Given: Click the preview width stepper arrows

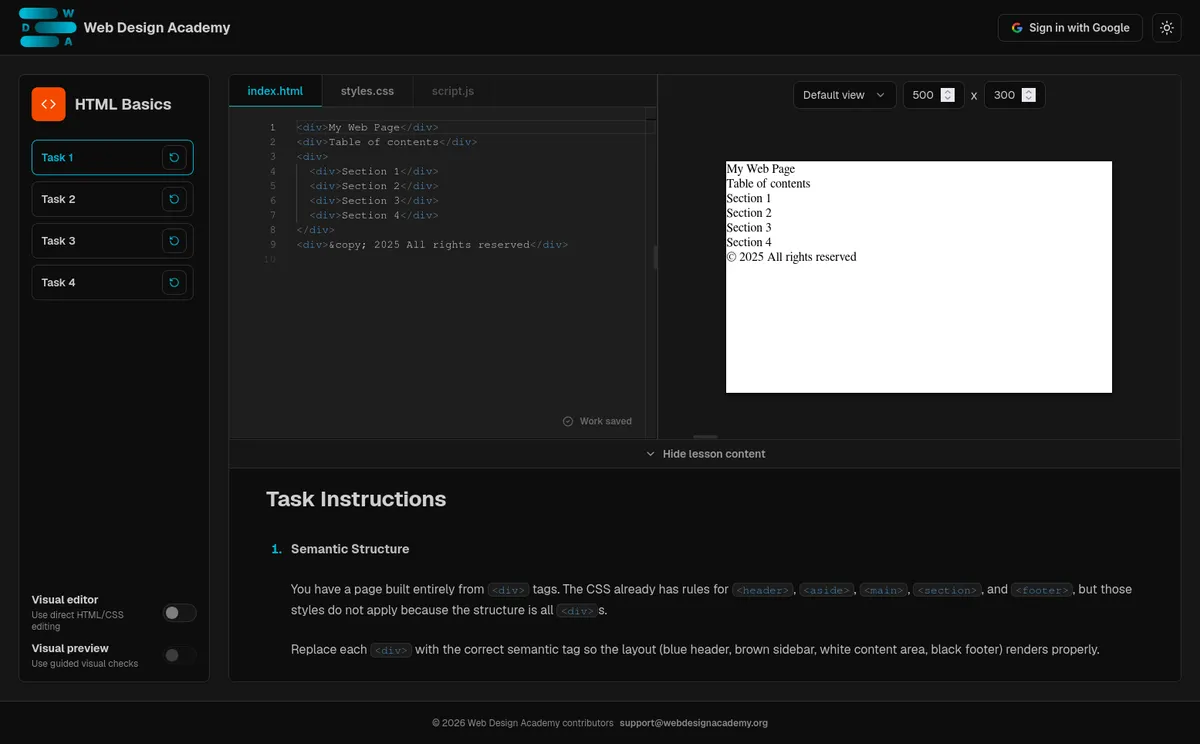Looking at the screenshot, I should [x=947, y=95].
